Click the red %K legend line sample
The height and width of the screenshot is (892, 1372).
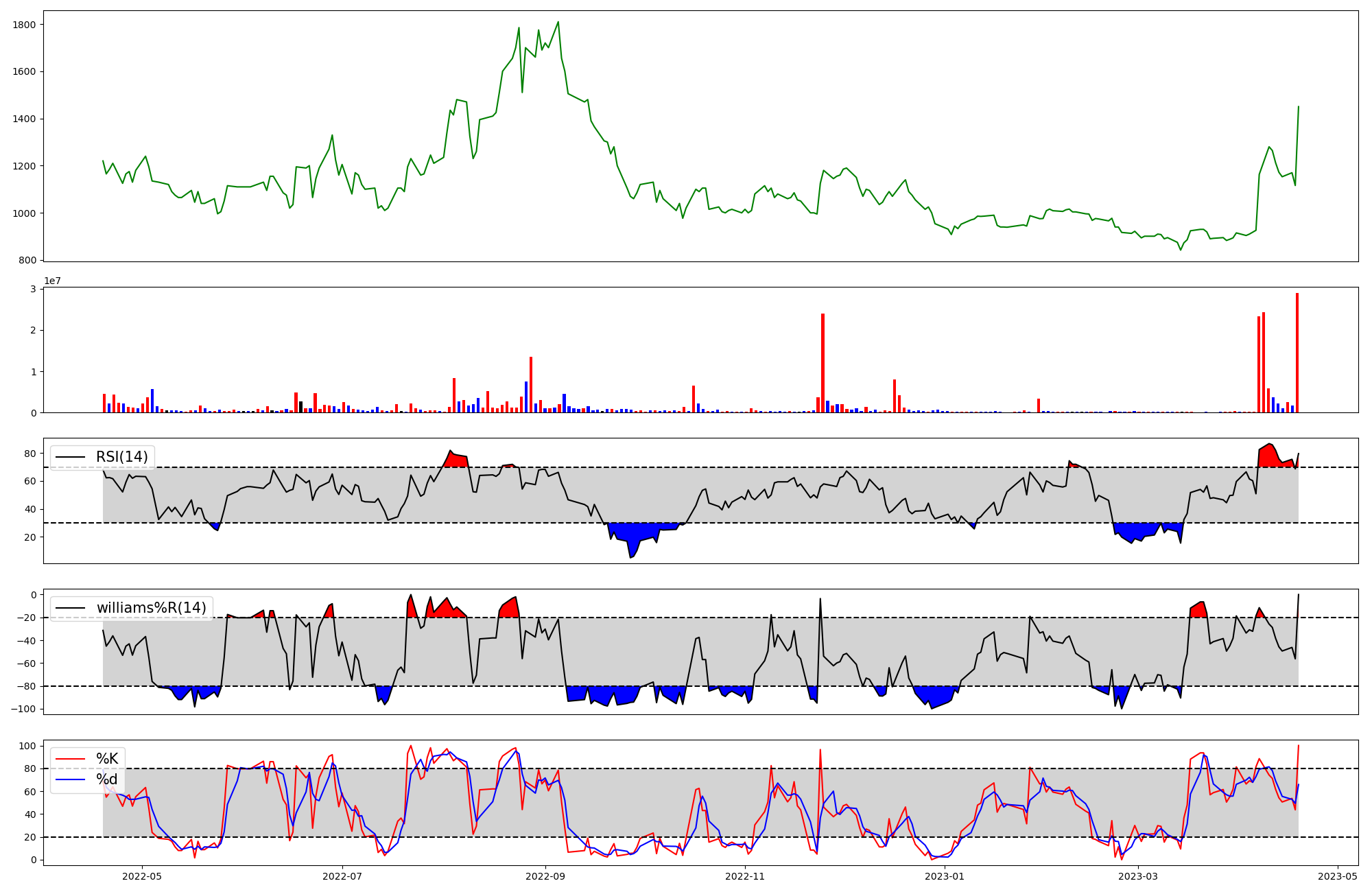[x=71, y=759]
